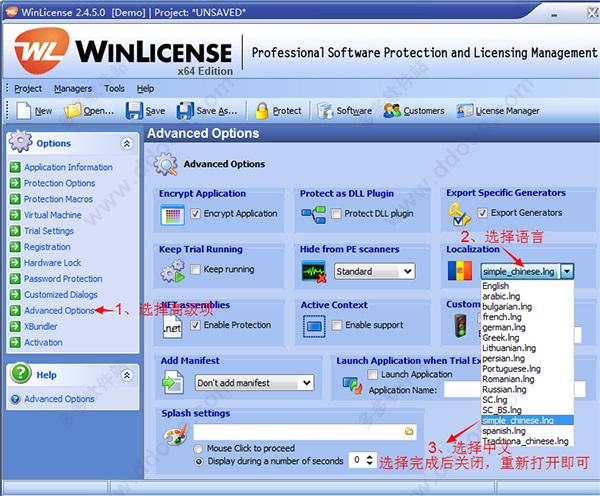Click the Protect padlock icon

coord(262,111)
